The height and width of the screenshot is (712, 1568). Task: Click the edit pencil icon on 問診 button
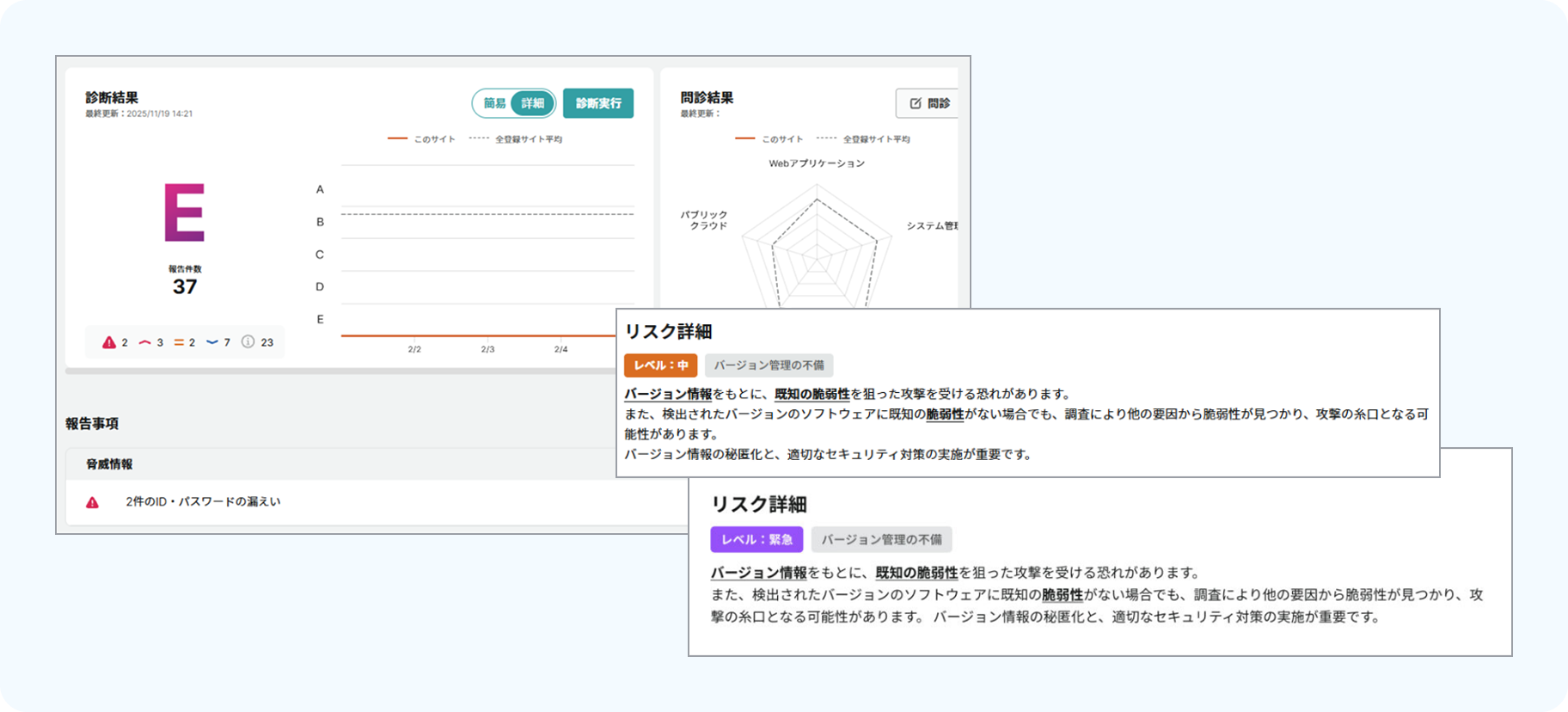(x=916, y=103)
